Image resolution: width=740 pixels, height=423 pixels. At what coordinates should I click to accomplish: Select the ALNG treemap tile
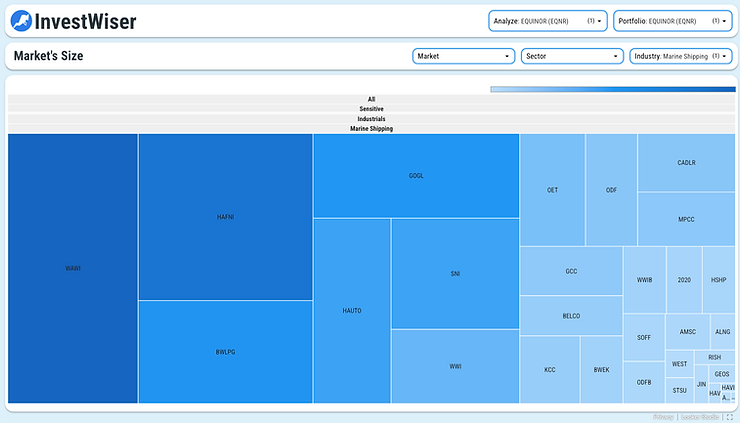723,332
